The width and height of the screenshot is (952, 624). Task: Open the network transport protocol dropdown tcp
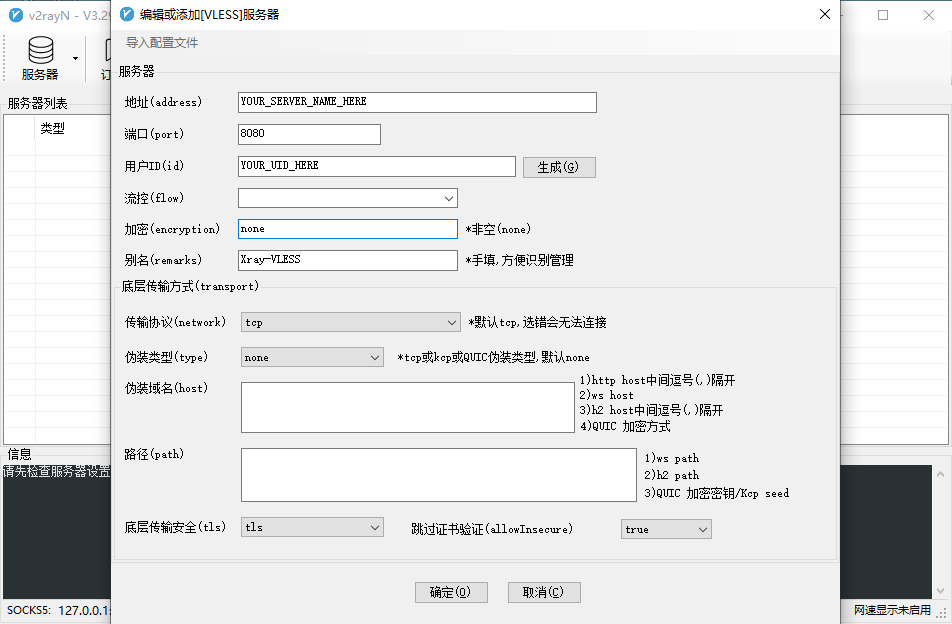click(350, 322)
